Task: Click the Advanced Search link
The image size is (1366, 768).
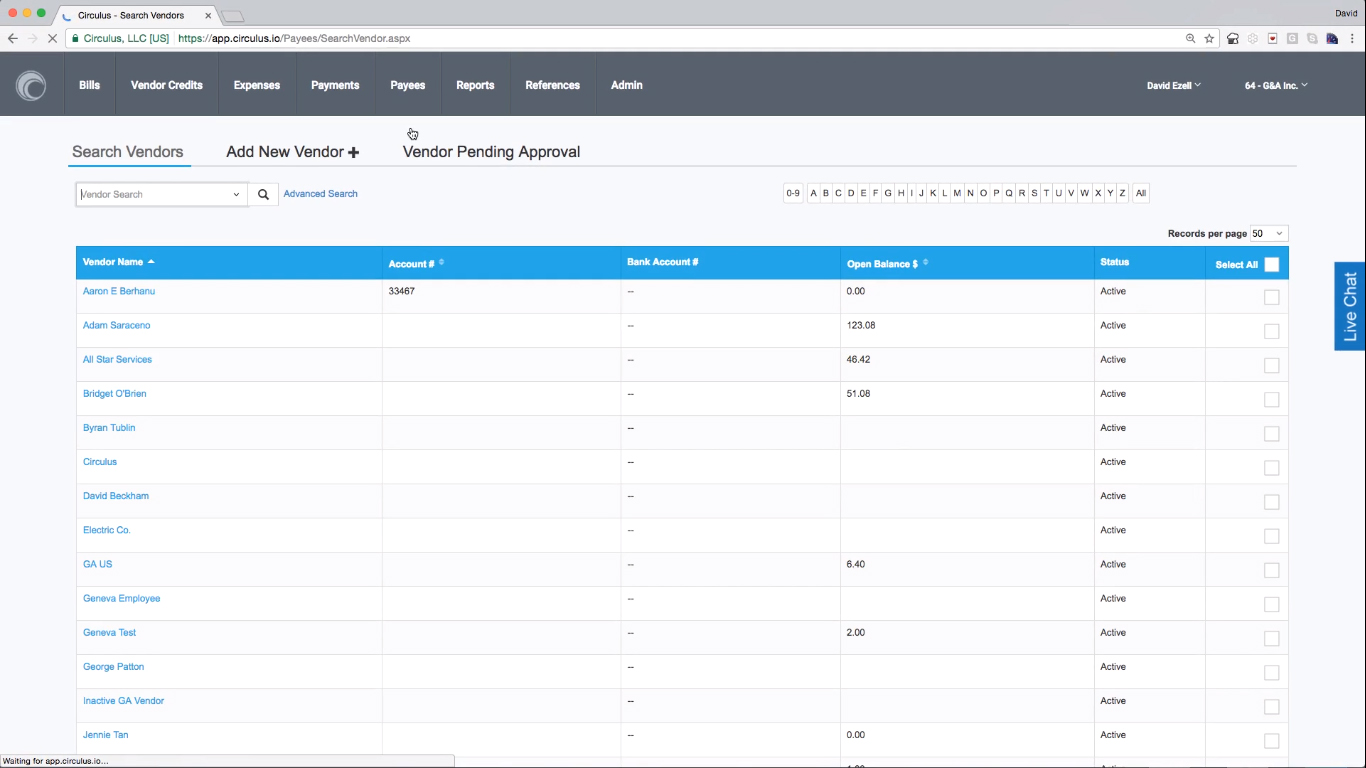Action: coord(320,194)
